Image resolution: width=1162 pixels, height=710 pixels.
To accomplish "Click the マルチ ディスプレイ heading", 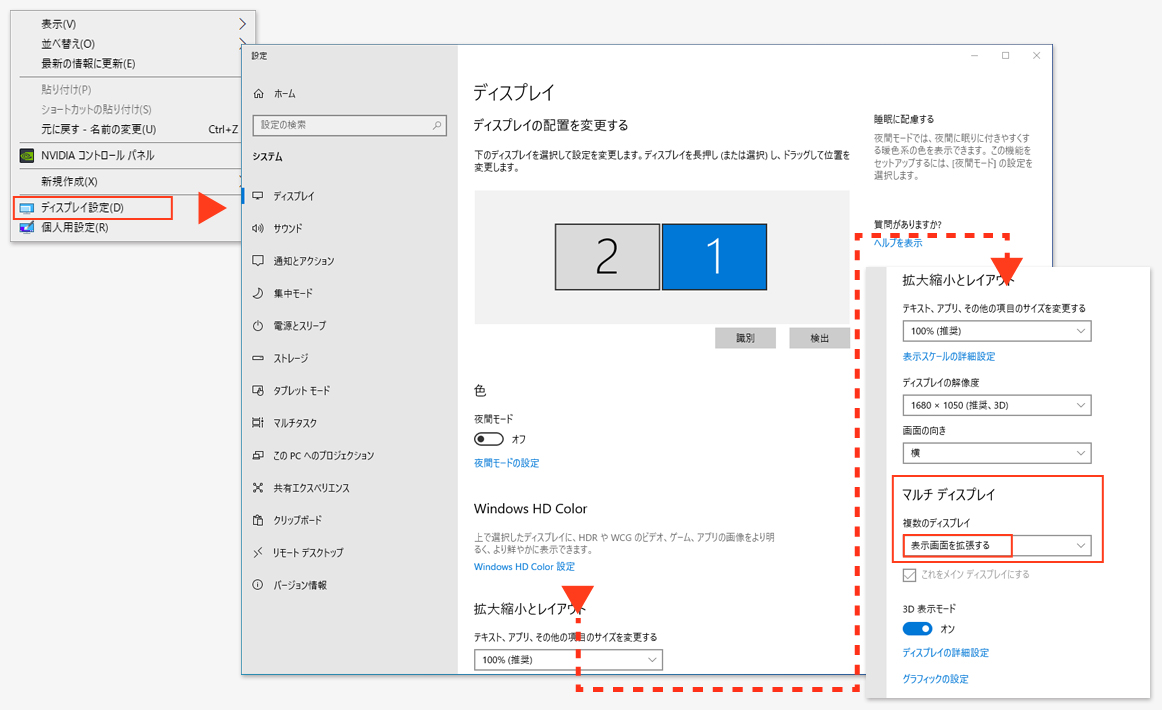I will (x=949, y=495).
